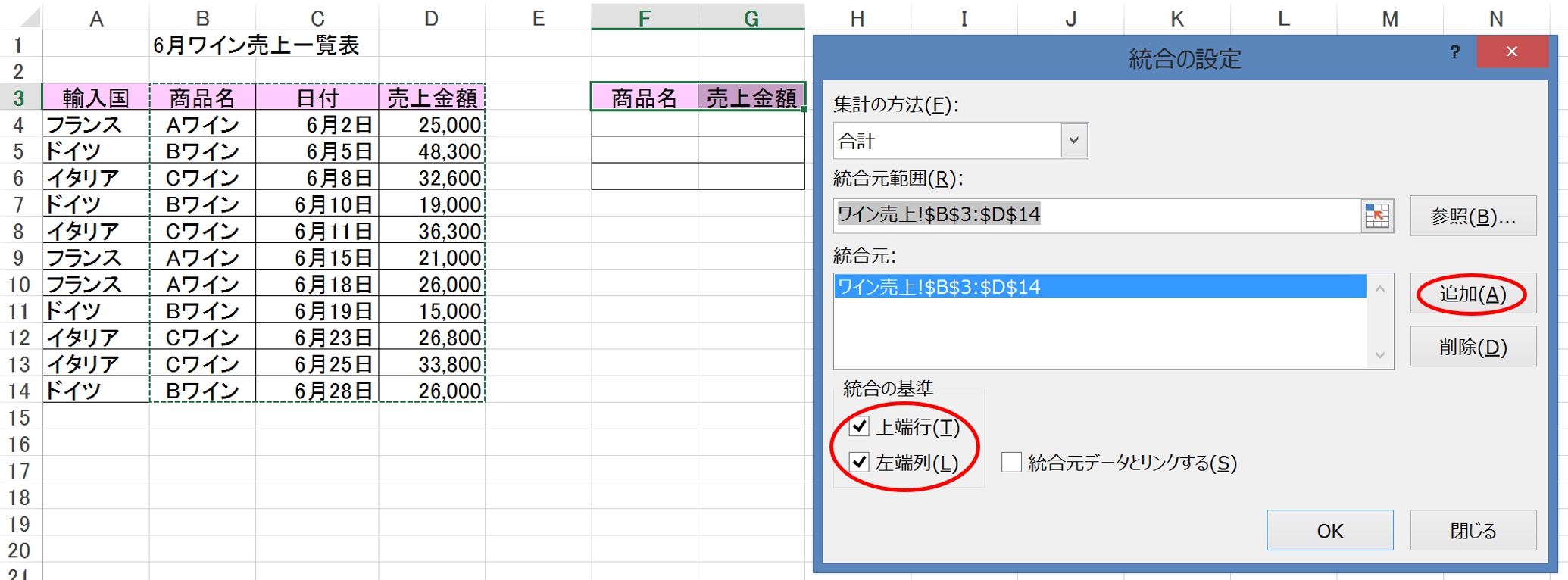The height and width of the screenshot is (580, 1568).
Task: Select the listed range in 統合元 list
Action: click(x=1098, y=287)
